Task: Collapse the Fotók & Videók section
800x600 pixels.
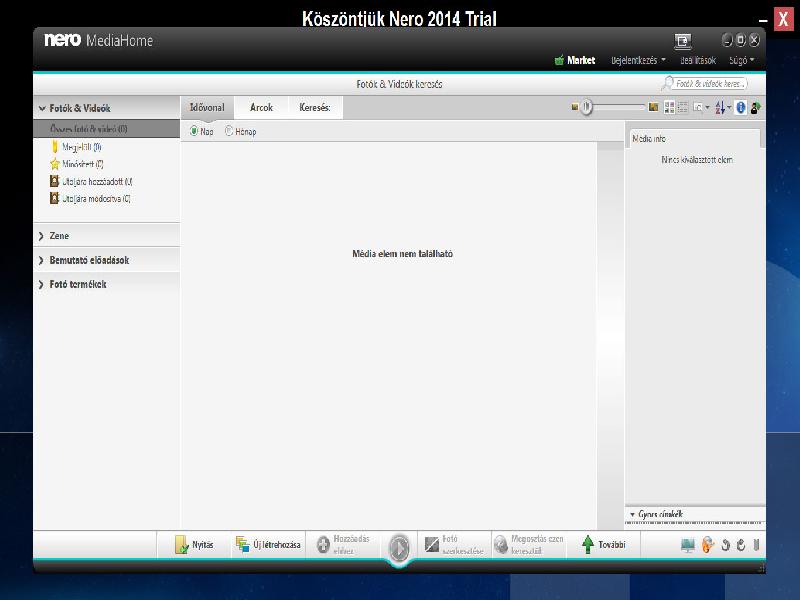Action: click(42, 108)
